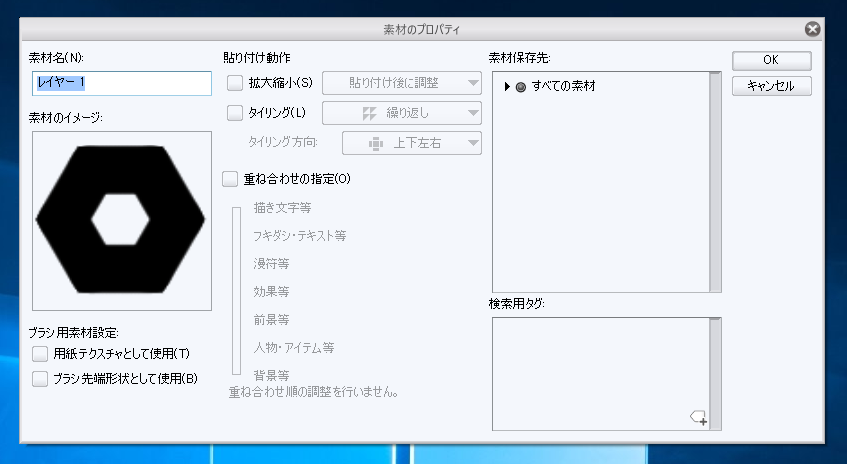Screen dimensions: 847x464
Task: Click the 人物・アイテム等 label
Action: click(x=294, y=348)
